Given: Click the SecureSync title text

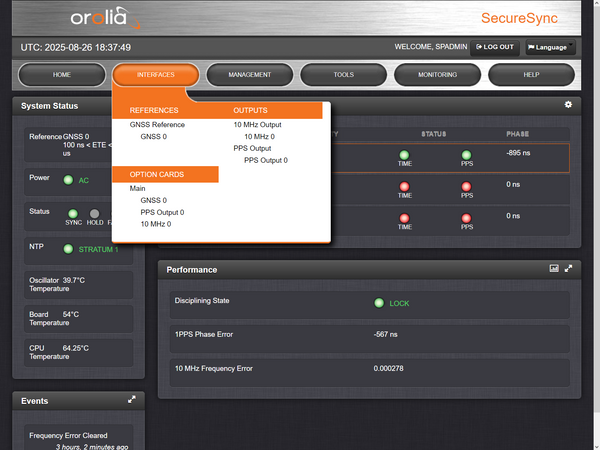Looking at the screenshot, I should [519, 18].
